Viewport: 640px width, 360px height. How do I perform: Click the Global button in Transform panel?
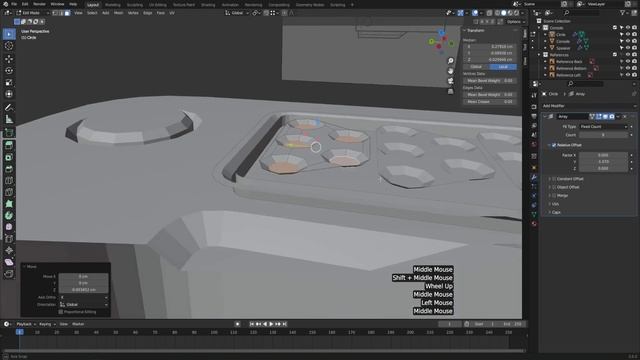point(476,67)
